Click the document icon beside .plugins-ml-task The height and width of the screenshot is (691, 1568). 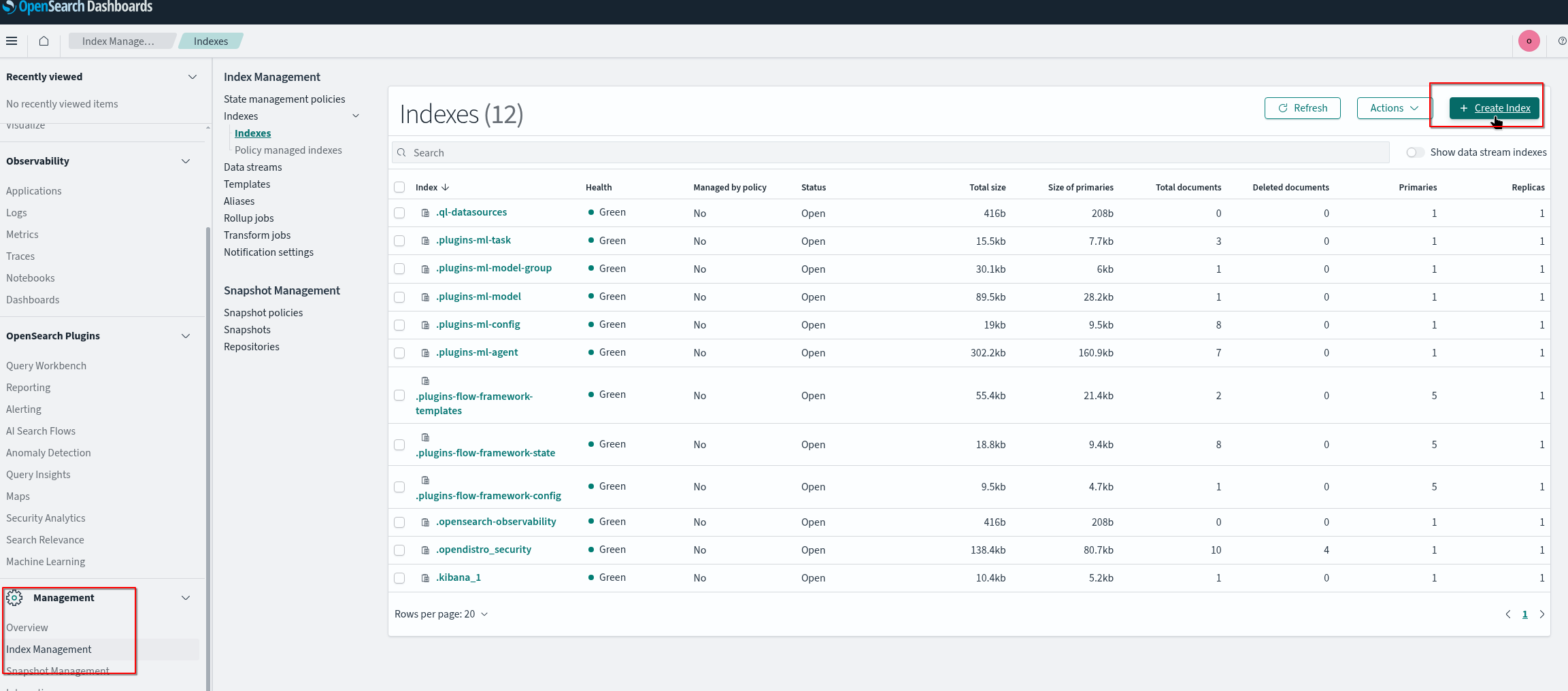coord(425,241)
